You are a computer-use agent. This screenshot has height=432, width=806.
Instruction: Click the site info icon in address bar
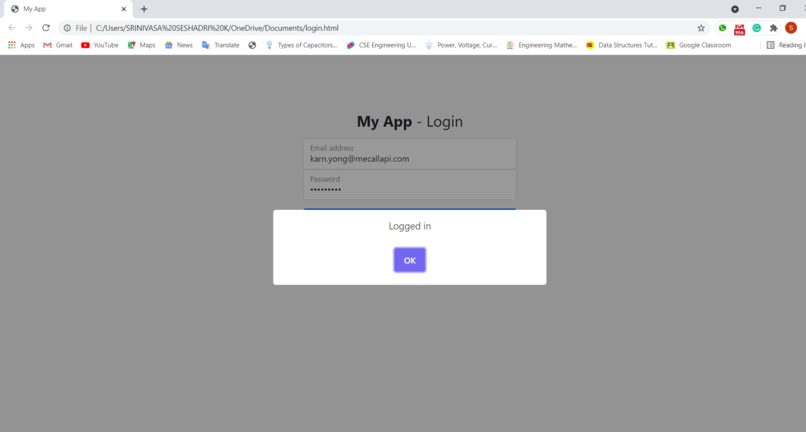(67, 28)
